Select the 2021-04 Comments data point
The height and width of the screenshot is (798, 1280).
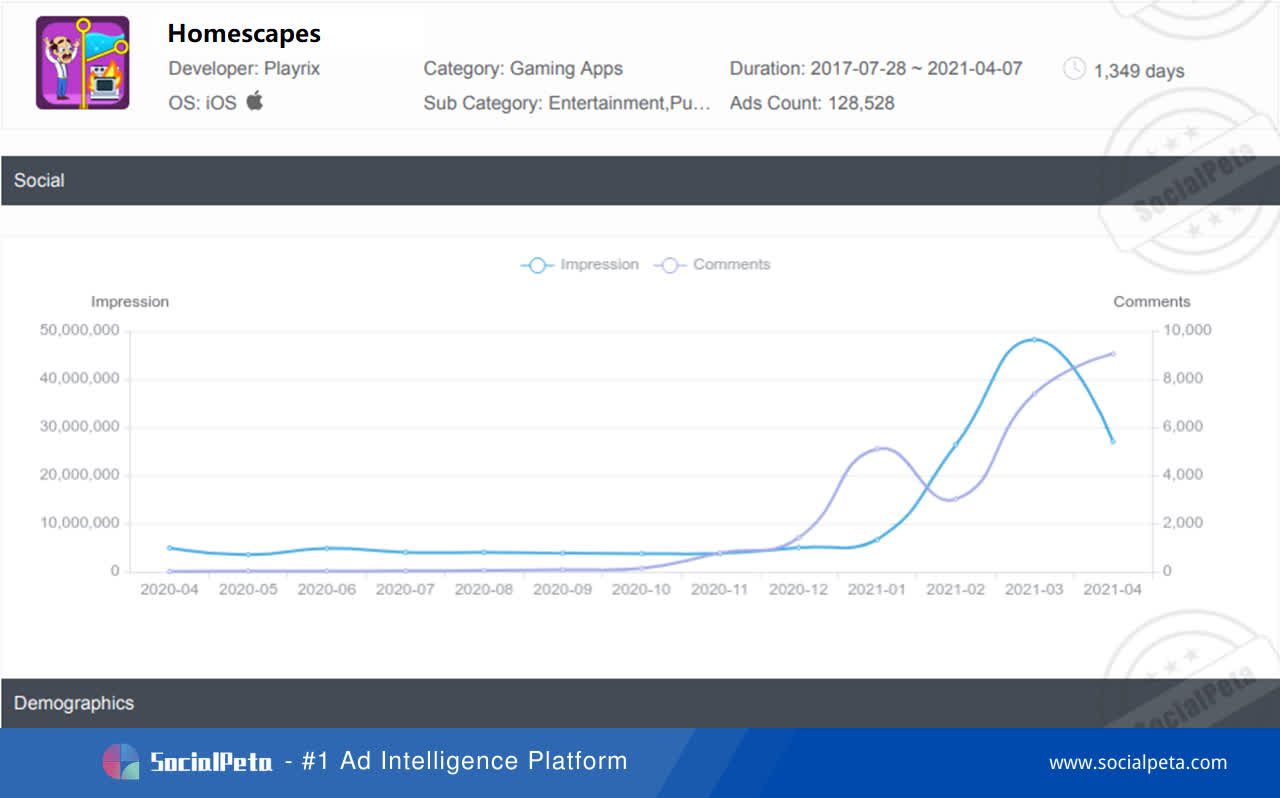pyautogui.click(x=1113, y=353)
